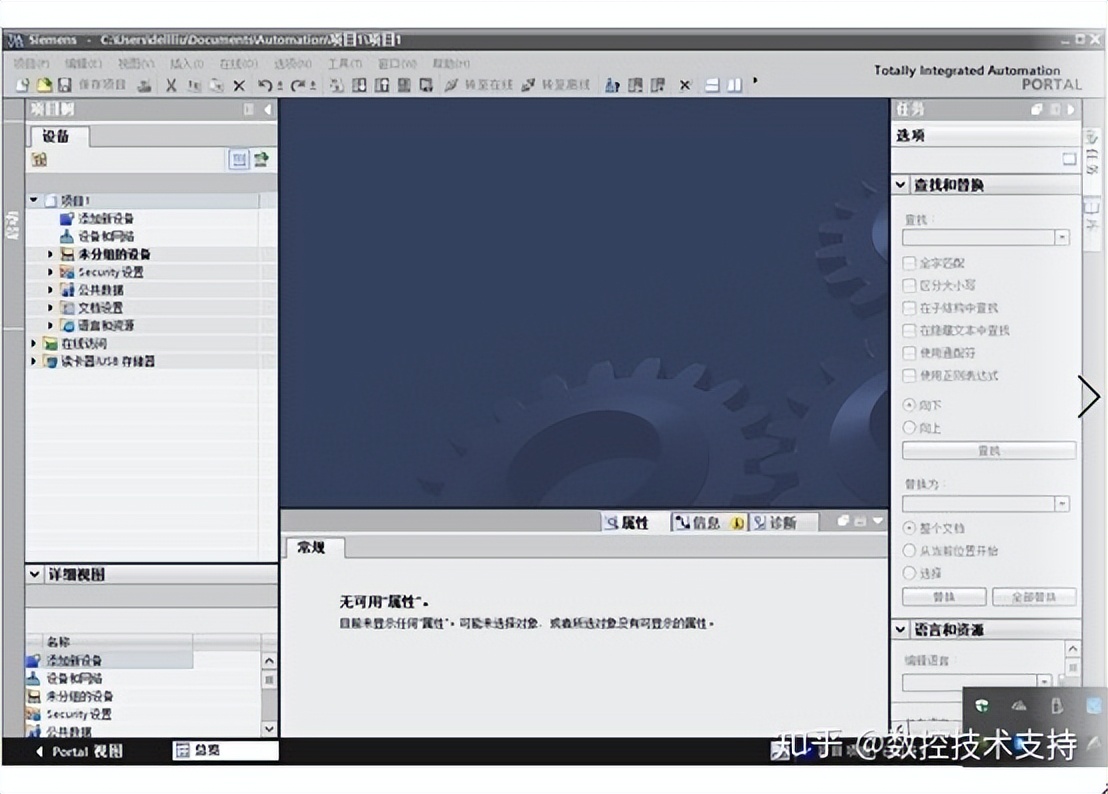Image resolution: width=1108 pixels, height=794 pixels.
Task: Click the detail view list scrollbar down arrow
Action: (x=269, y=729)
